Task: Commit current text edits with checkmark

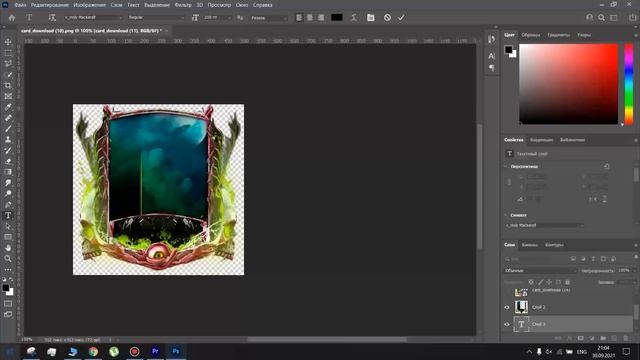Action: tap(401, 18)
